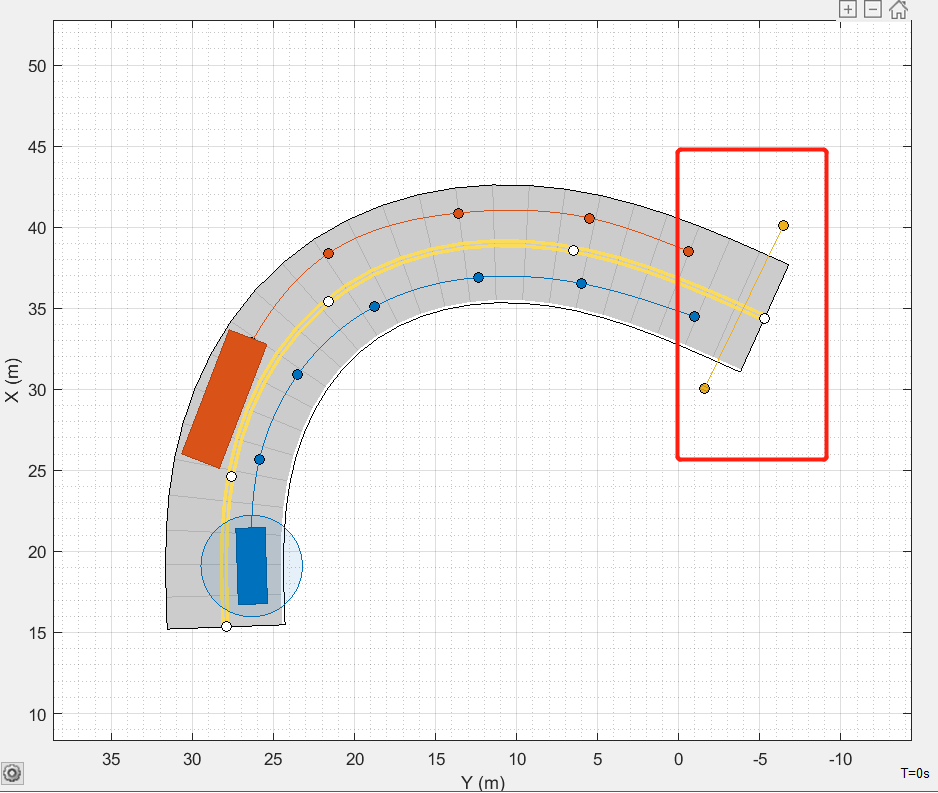Click the 45 tick on X axis

coord(37,147)
